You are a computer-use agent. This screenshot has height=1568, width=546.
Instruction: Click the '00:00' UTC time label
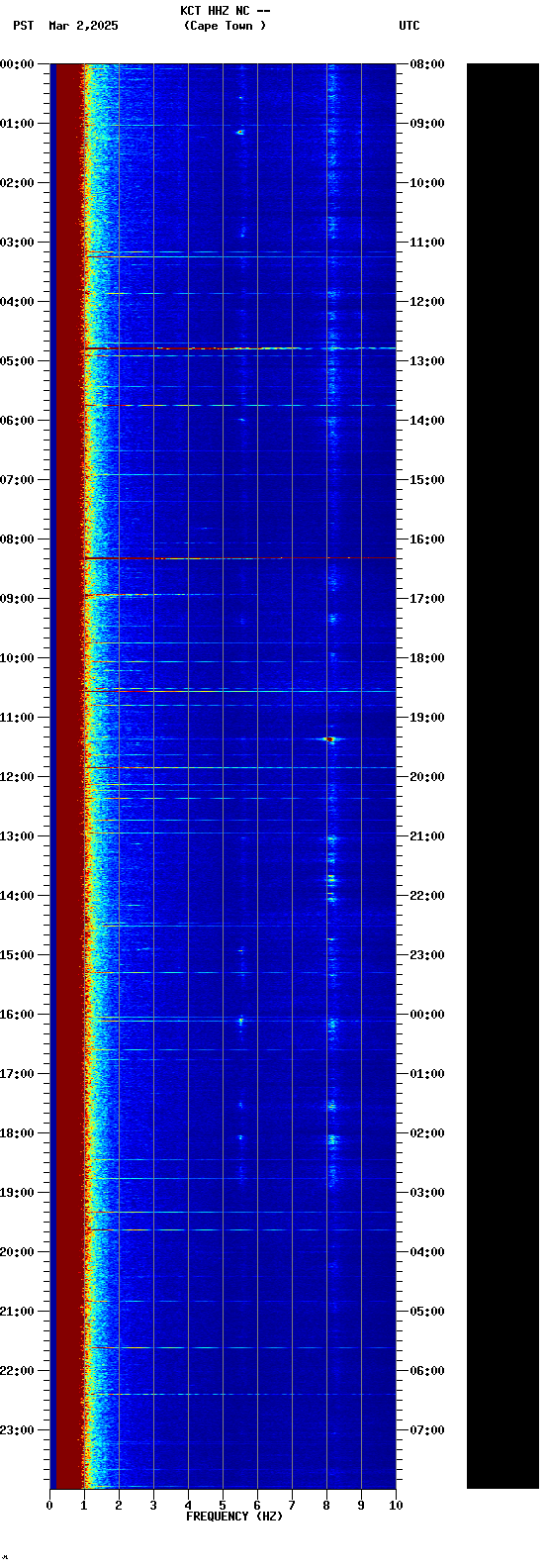[x=427, y=1015]
